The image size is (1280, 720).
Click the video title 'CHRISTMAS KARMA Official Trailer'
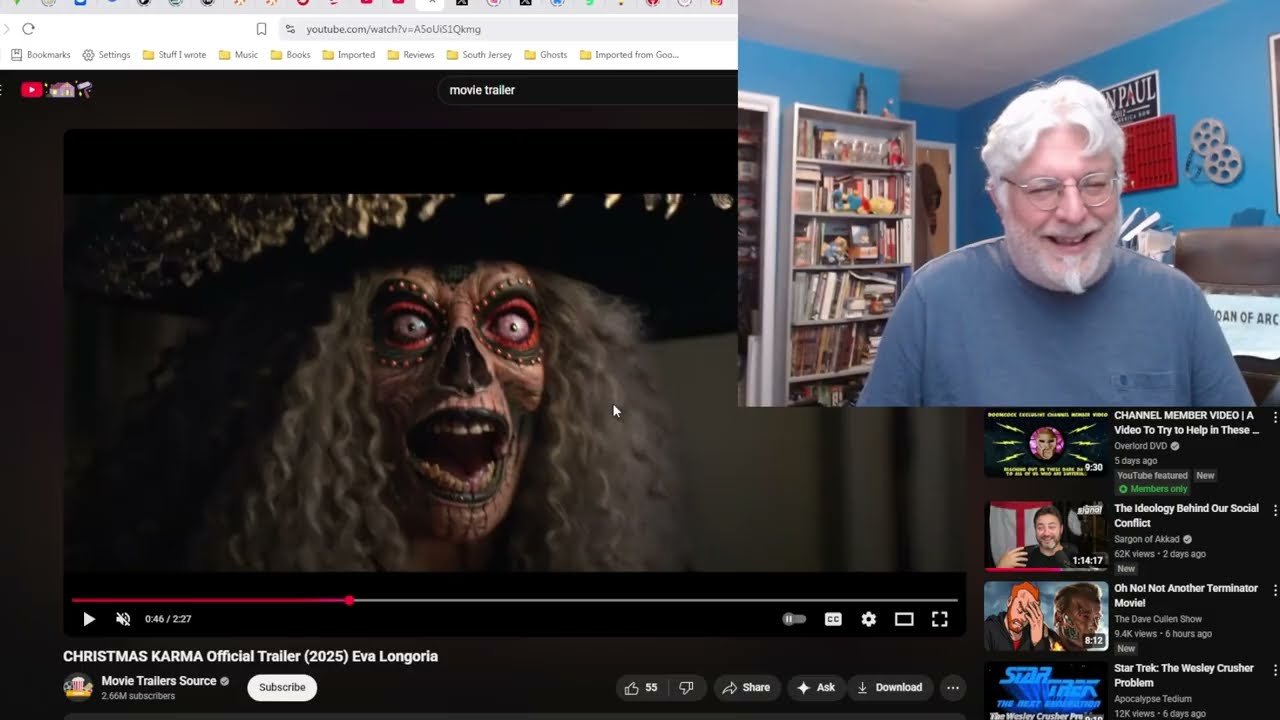(250, 656)
